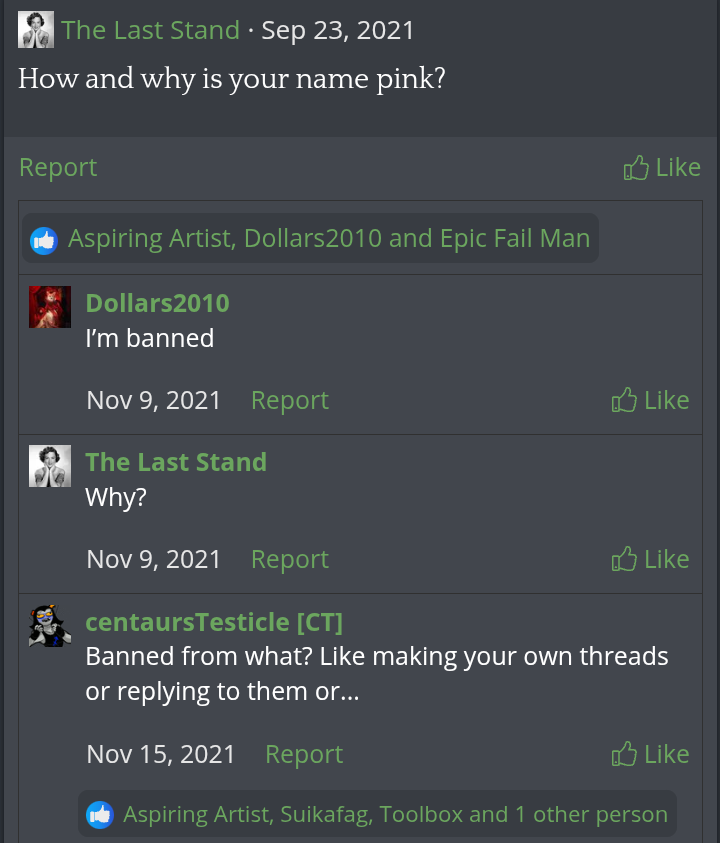Report Dollars2010's "I'm banned" comment
This screenshot has width=720, height=843.
289,400
